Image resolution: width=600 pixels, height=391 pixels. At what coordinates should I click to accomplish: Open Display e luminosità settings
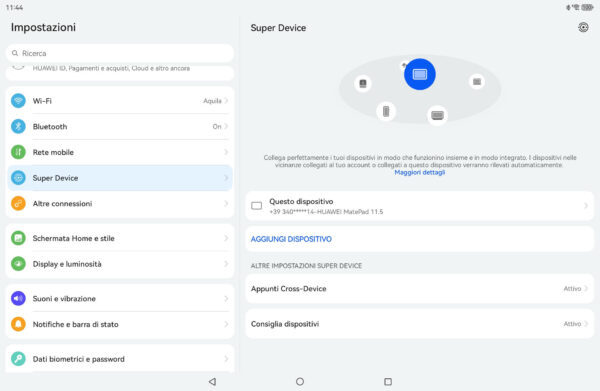120,264
